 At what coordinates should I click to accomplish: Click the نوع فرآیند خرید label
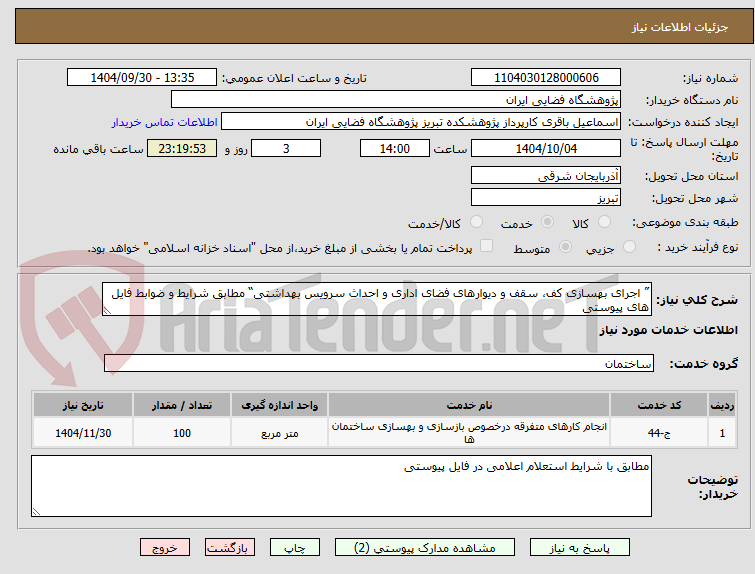tap(698, 248)
